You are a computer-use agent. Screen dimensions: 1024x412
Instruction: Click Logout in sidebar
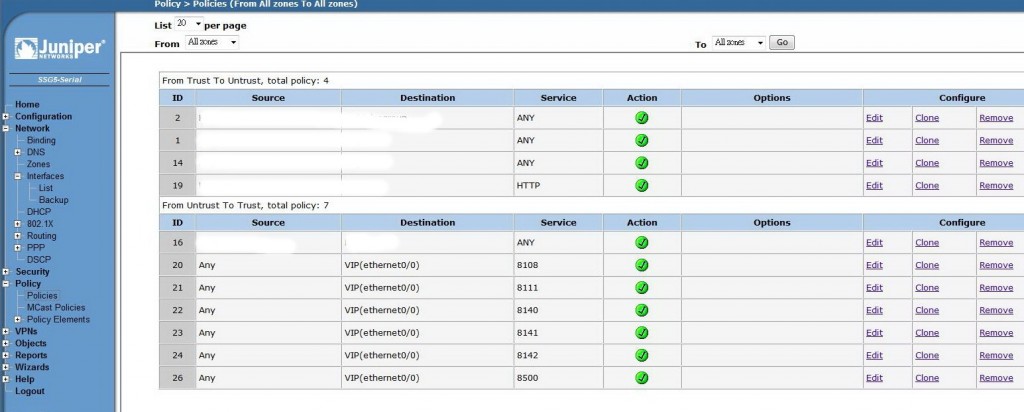pos(29,391)
